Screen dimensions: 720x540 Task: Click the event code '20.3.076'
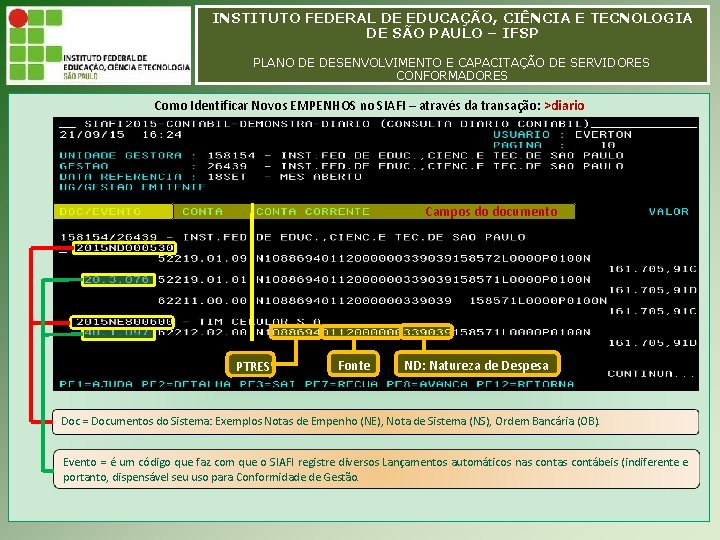pyautogui.click(x=118, y=280)
